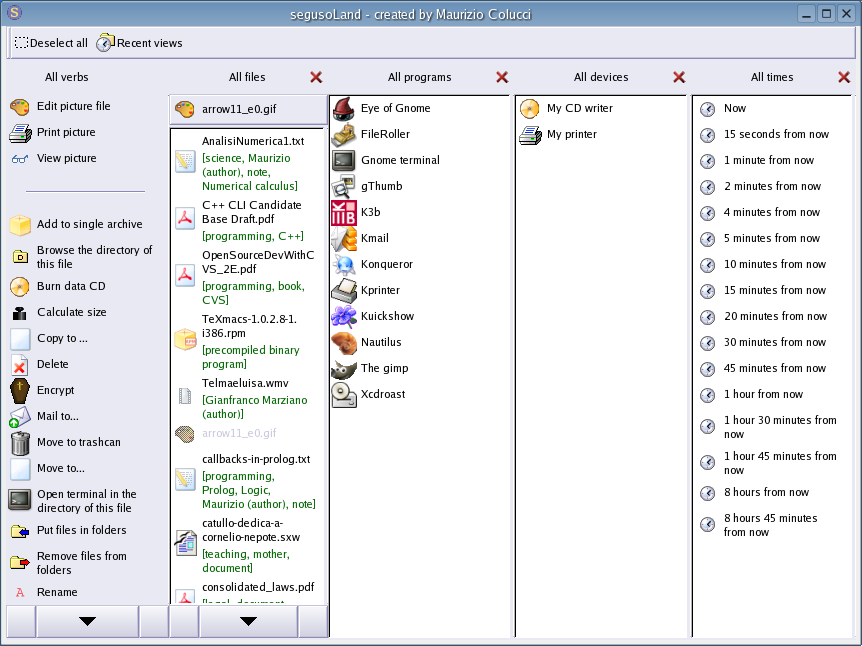Click the Nautilus program icon
862x646 pixels.
344,342
